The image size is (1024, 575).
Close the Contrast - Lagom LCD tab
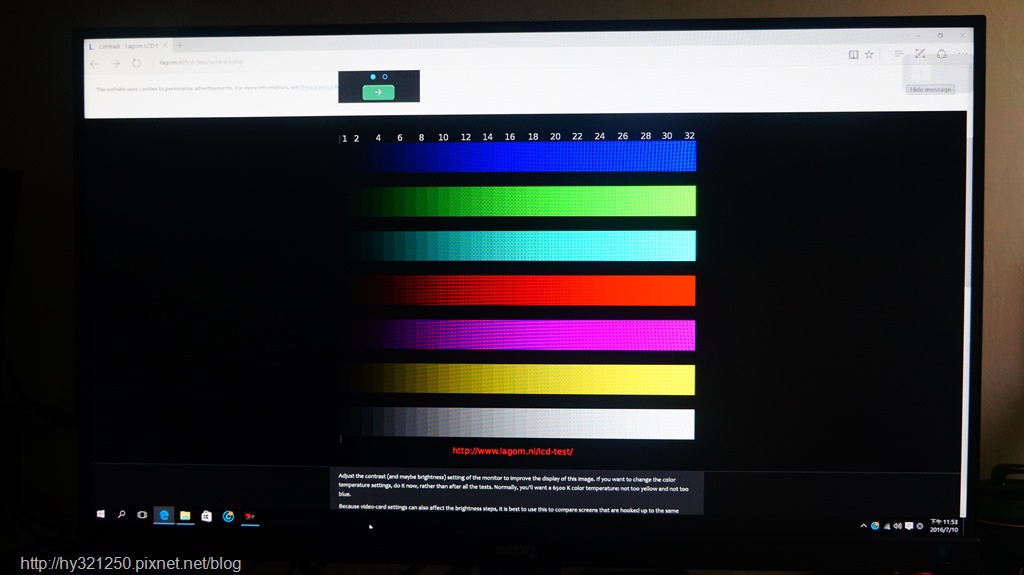tap(165, 46)
